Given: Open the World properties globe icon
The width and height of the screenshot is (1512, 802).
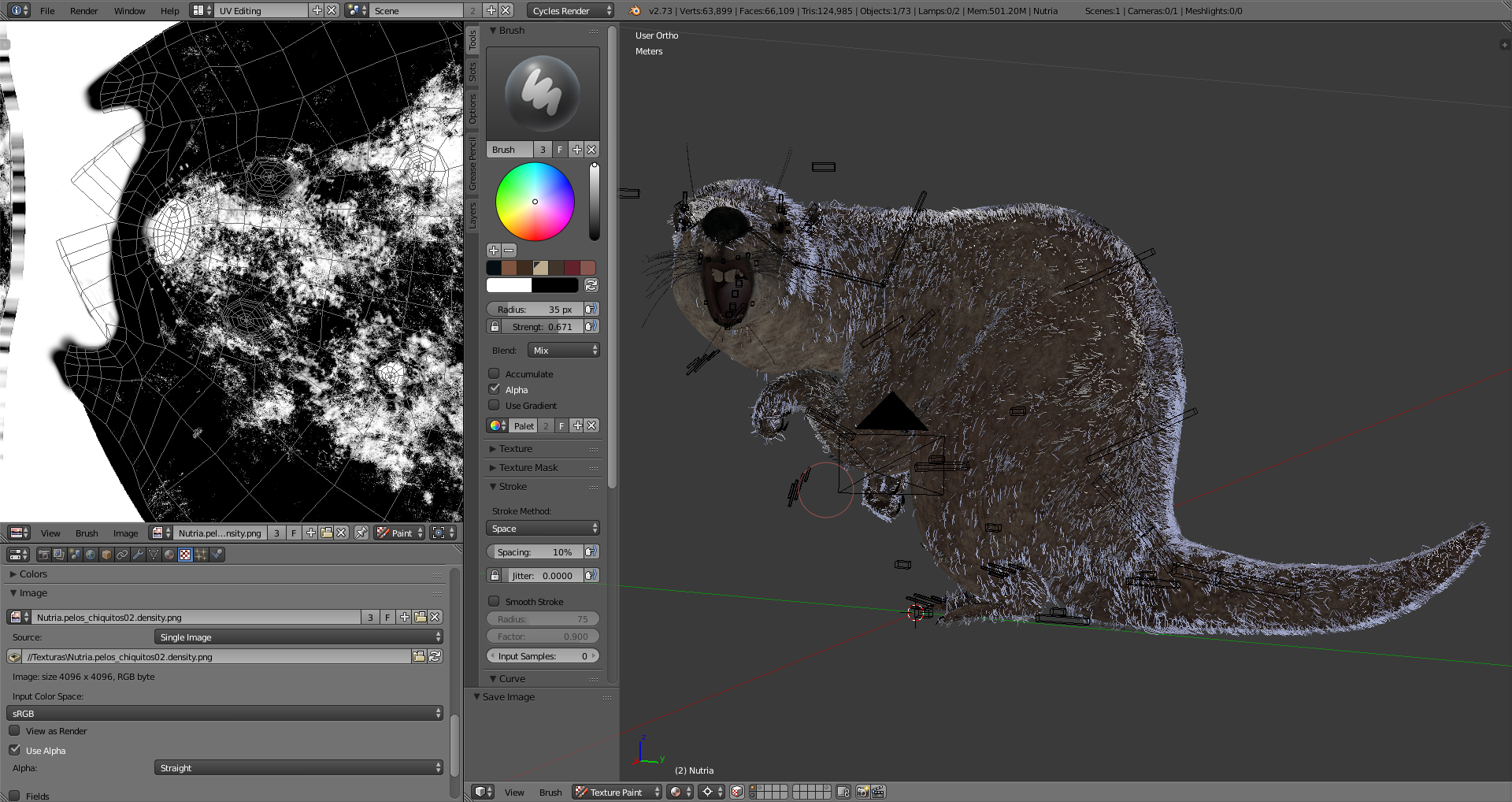Looking at the screenshot, I should [91, 555].
